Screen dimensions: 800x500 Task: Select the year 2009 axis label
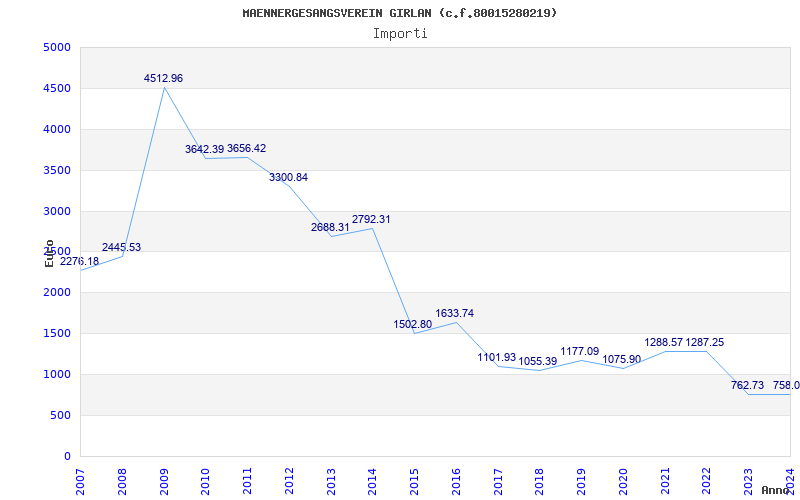(164, 481)
